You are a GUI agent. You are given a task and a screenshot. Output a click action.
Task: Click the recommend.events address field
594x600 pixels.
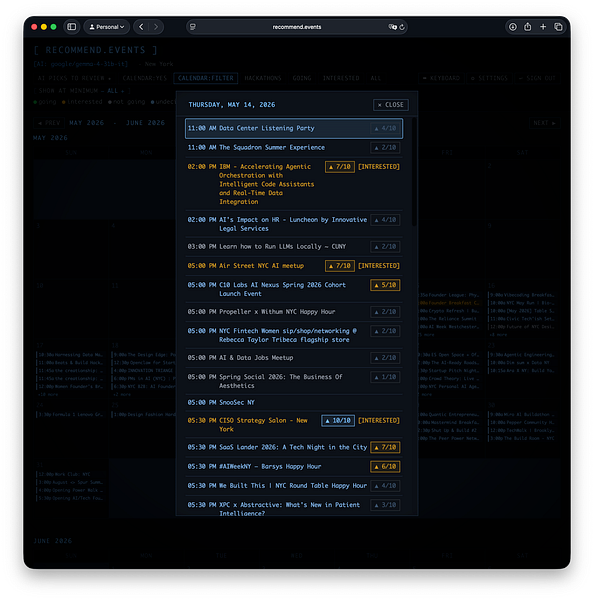click(297, 27)
